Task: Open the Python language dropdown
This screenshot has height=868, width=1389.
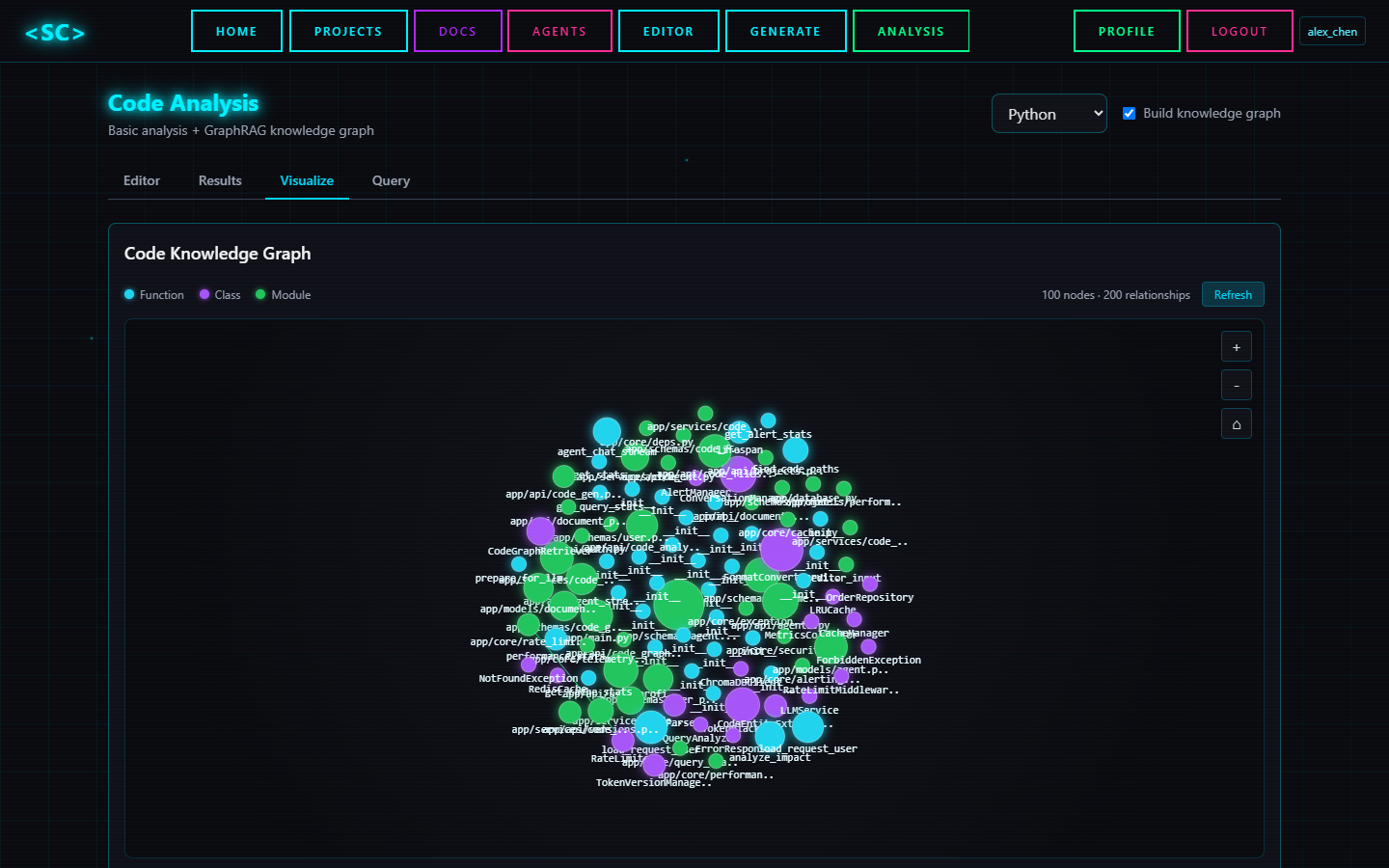Action: coord(1049,114)
